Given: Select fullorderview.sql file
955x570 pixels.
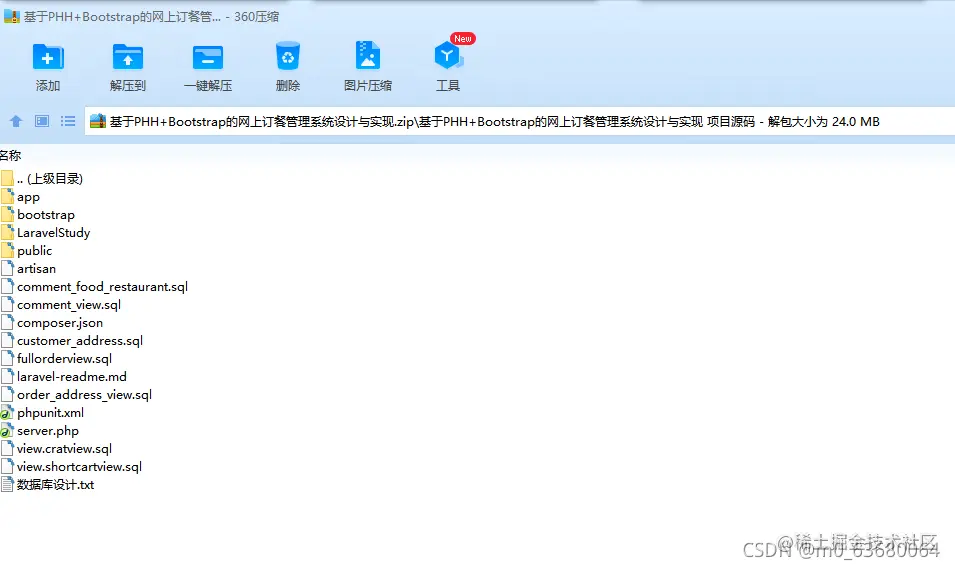Looking at the screenshot, I should (x=57, y=358).
